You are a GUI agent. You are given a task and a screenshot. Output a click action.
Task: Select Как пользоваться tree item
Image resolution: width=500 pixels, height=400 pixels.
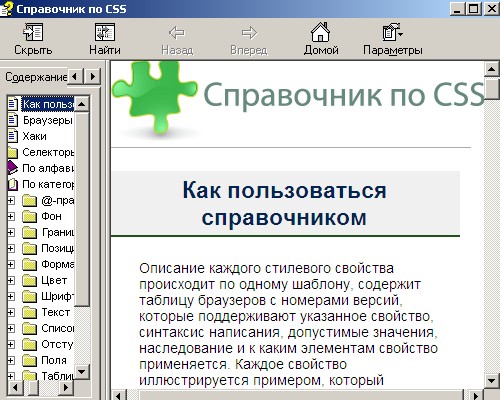point(48,104)
